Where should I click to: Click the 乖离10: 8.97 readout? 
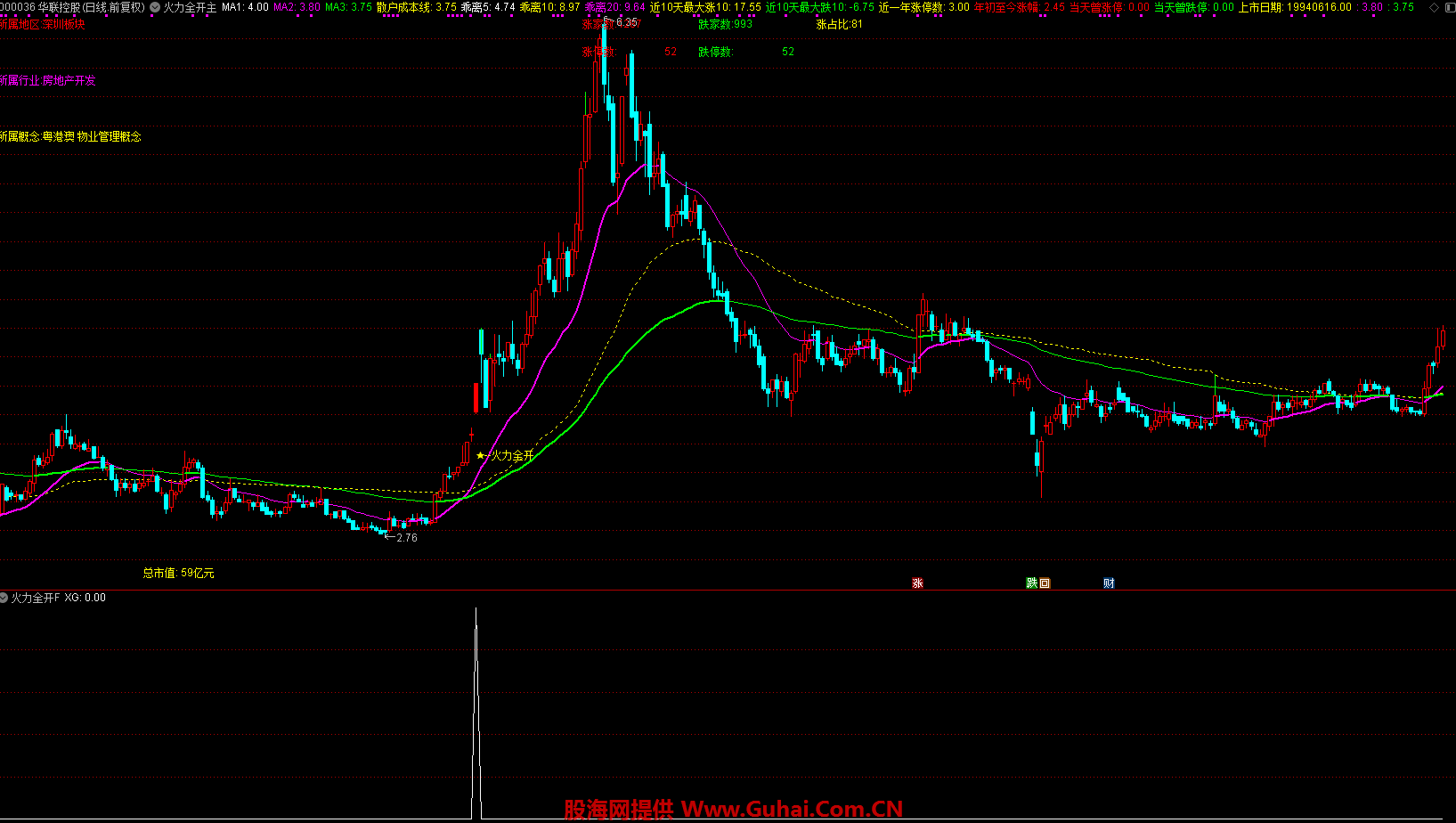549,7
